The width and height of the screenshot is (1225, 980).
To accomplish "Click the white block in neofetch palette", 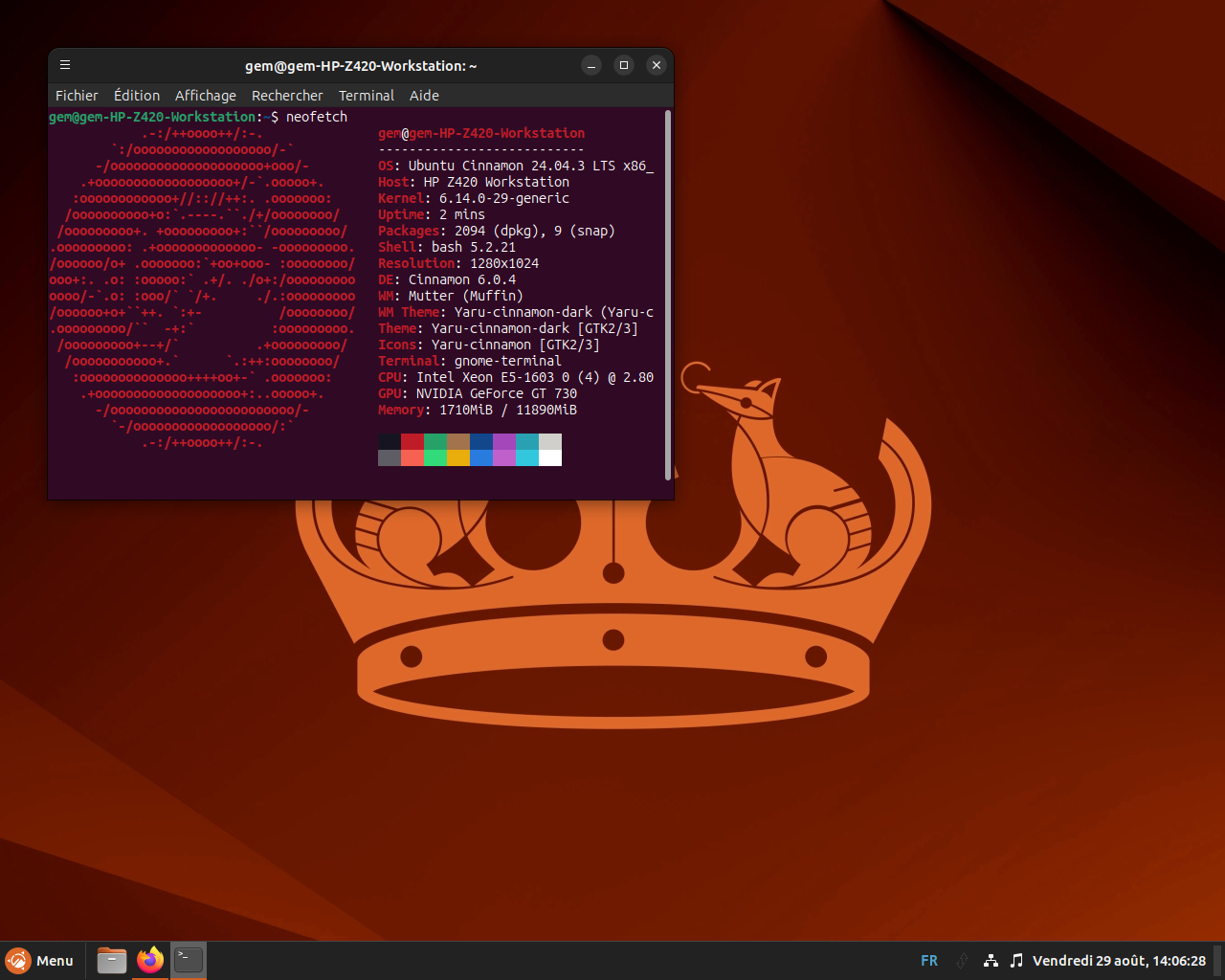I will [x=550, y=457].
